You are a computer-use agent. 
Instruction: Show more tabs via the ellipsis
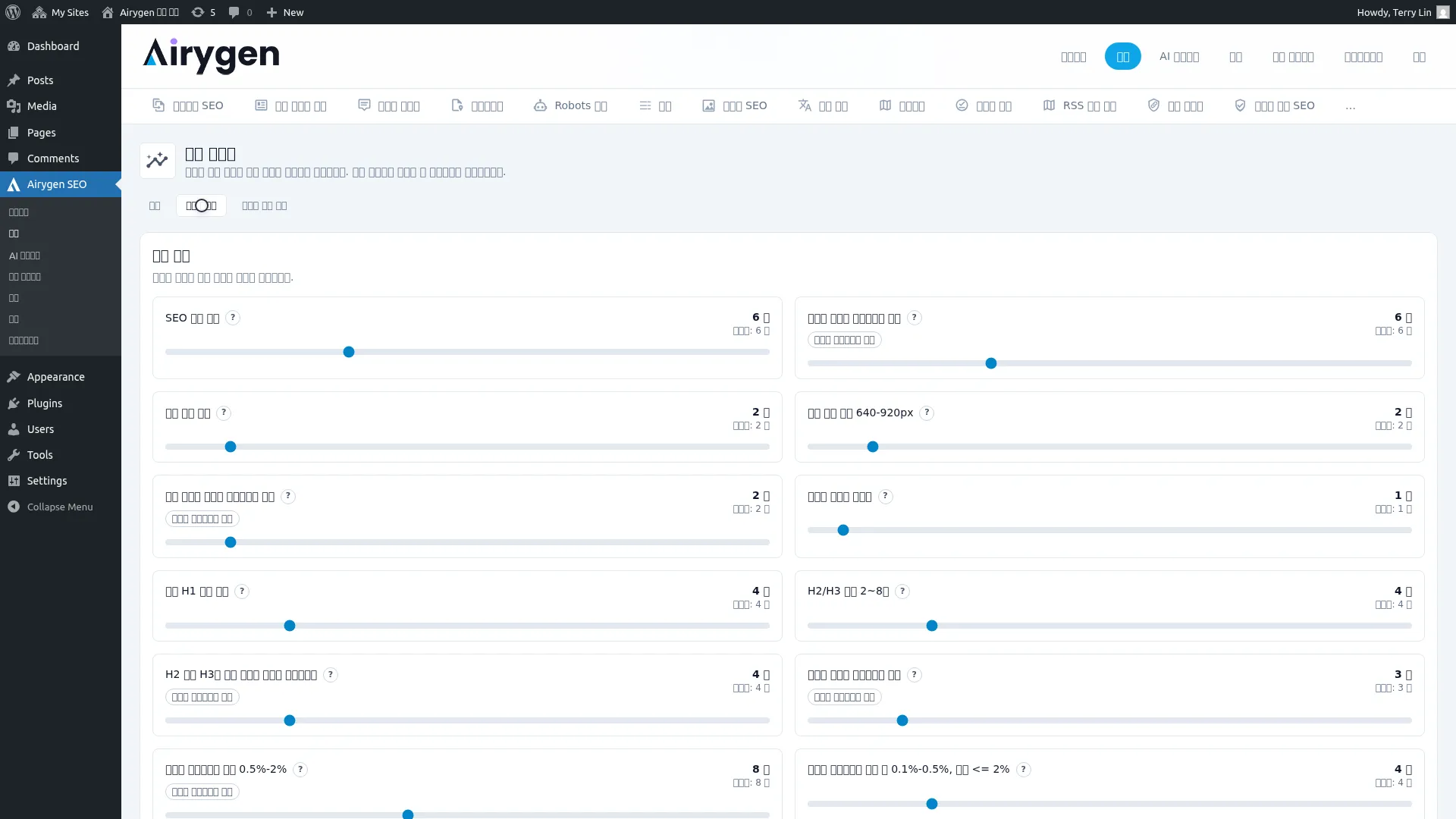(1350, 106)
